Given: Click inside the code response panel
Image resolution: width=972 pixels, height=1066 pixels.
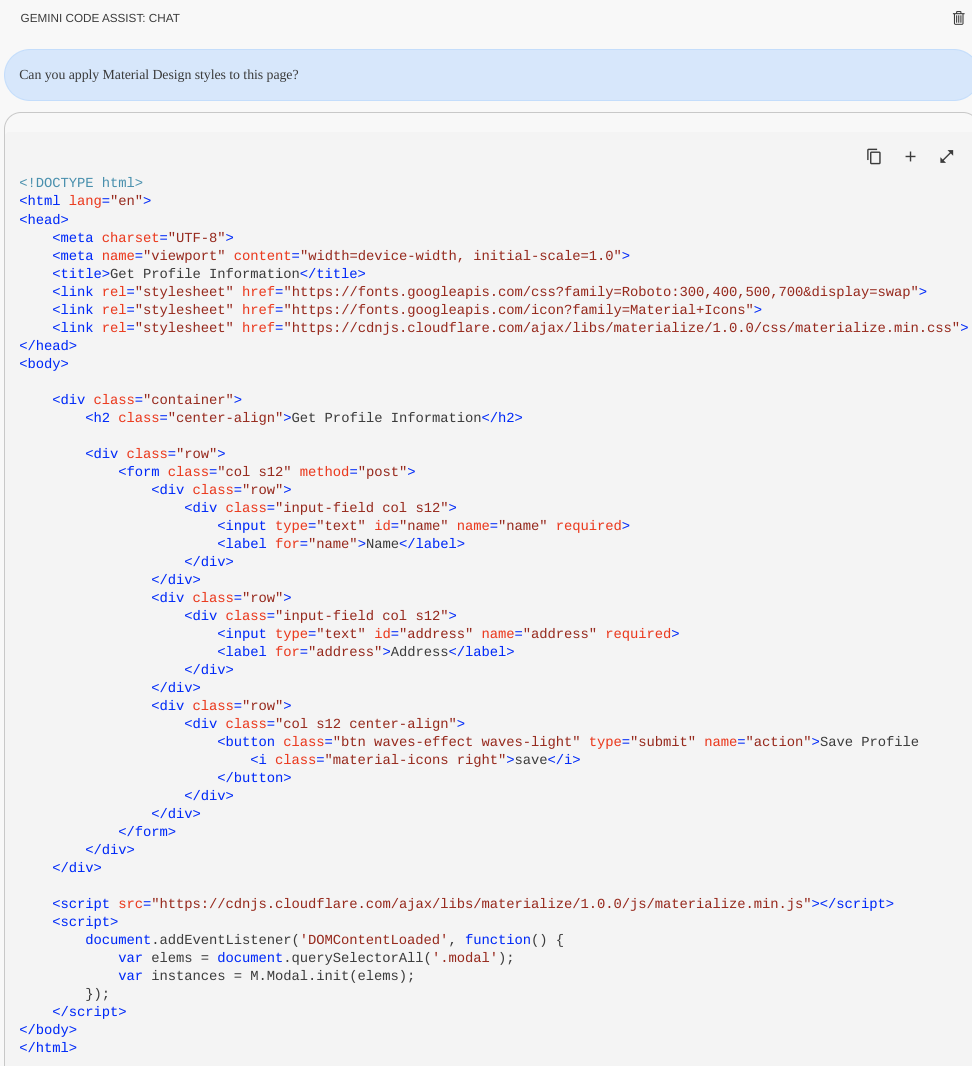Looking at the screenshot, I should coord(486,600).
